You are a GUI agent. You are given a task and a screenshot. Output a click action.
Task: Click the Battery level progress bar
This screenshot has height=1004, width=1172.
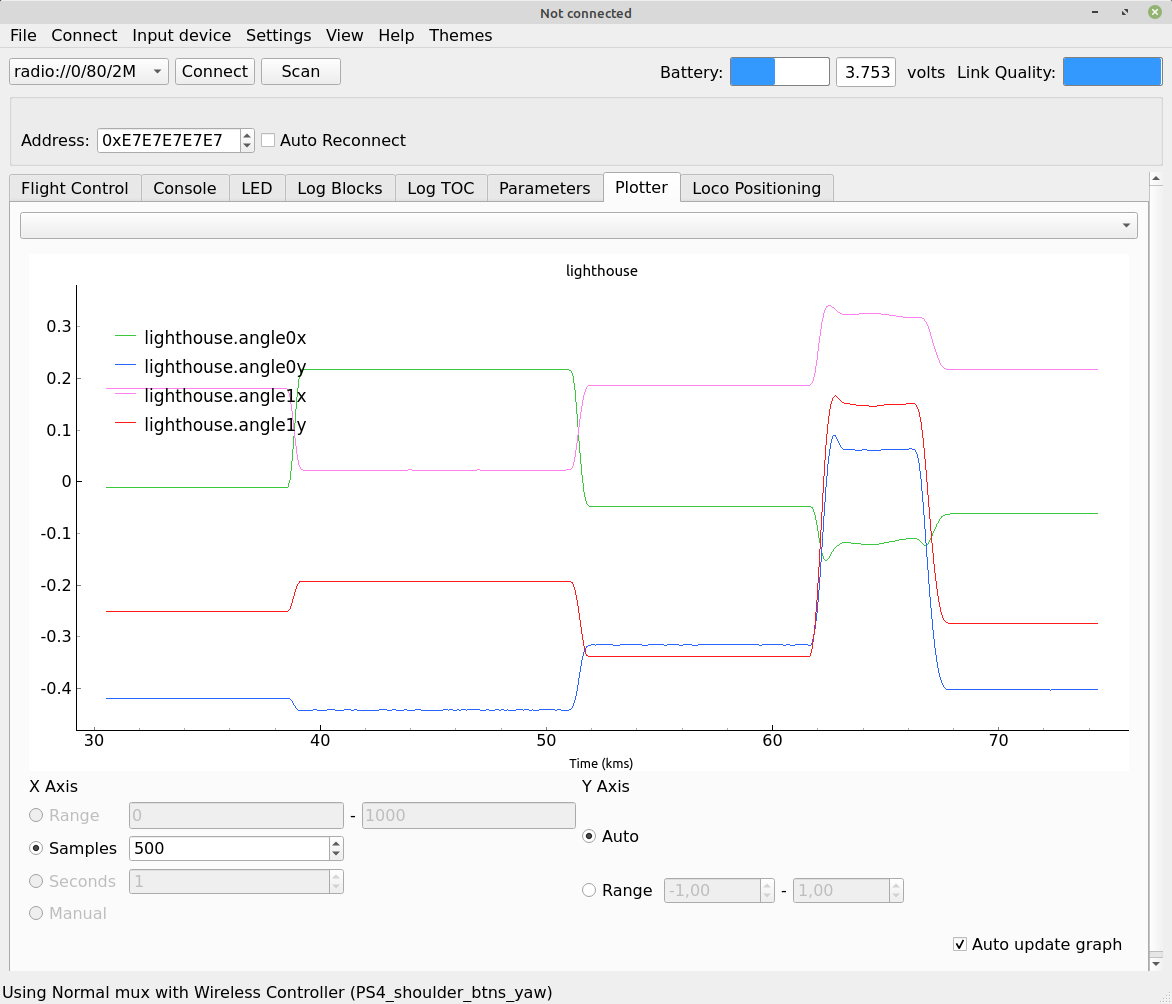[779, 72]
